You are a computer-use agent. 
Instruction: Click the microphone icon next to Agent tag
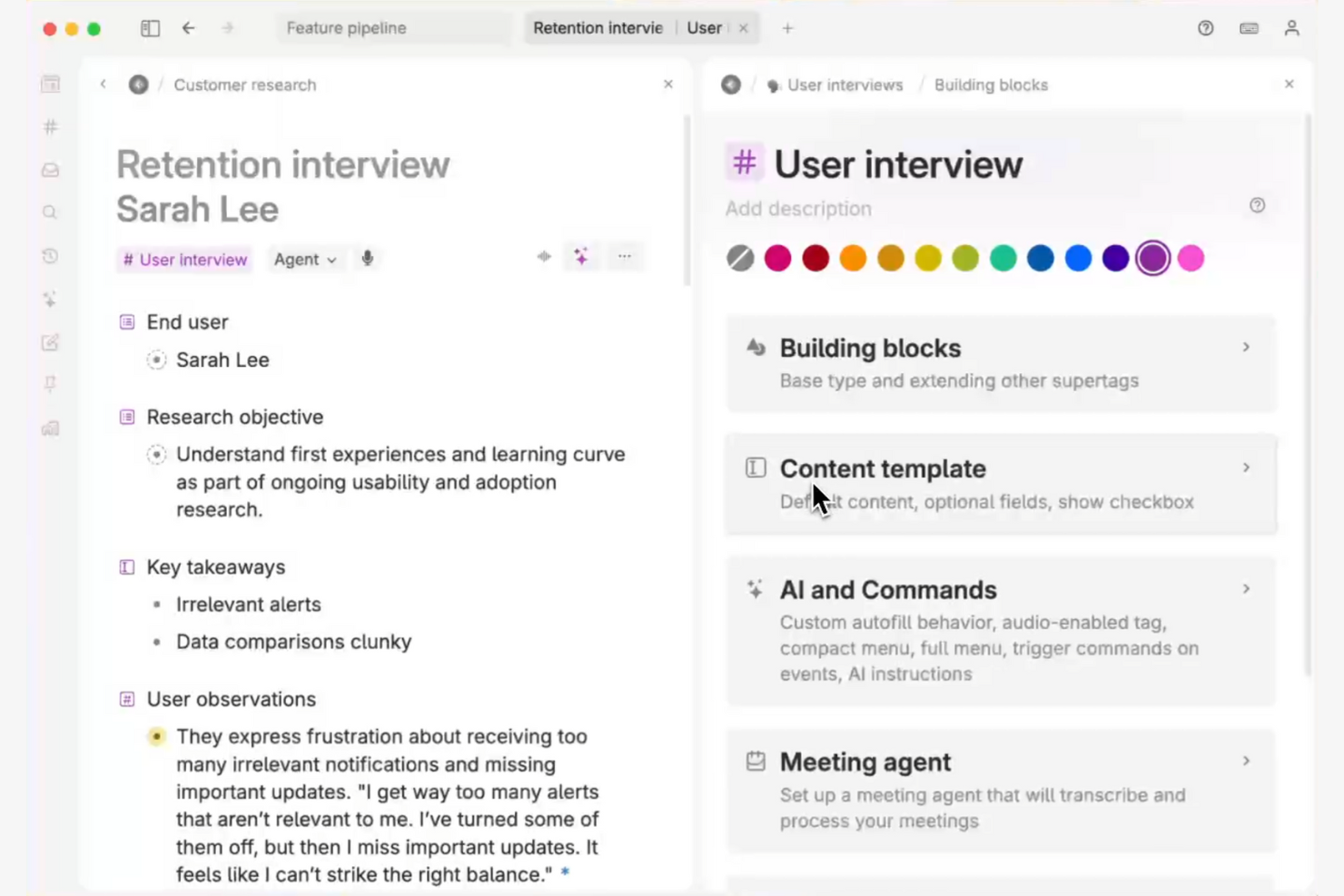[368, 259]
